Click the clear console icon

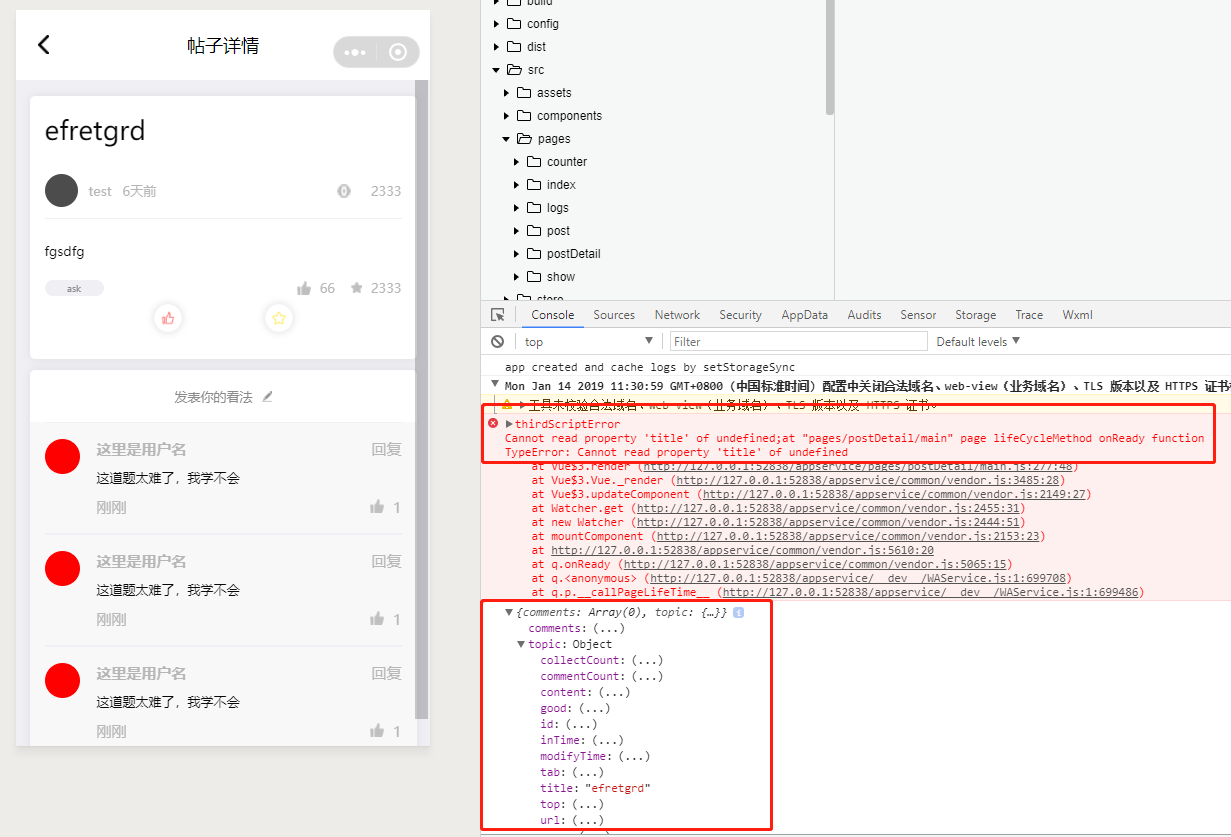click(x=497, y=341)
